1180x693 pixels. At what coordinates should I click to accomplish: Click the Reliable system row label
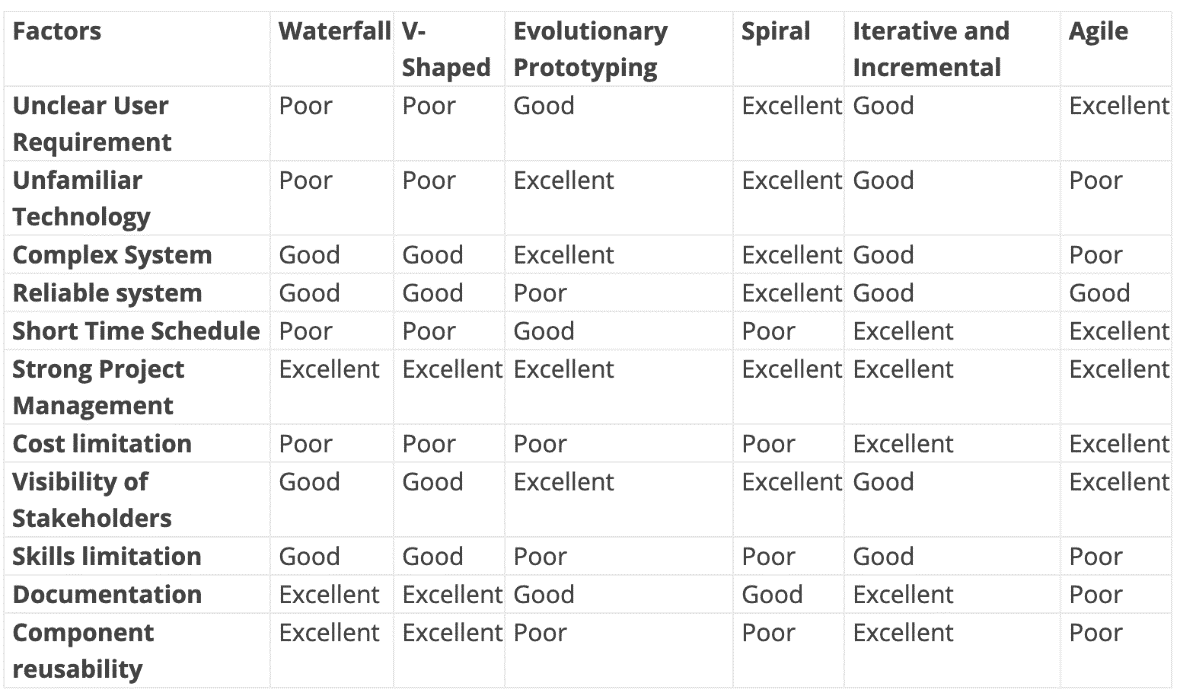pos(107,293)
